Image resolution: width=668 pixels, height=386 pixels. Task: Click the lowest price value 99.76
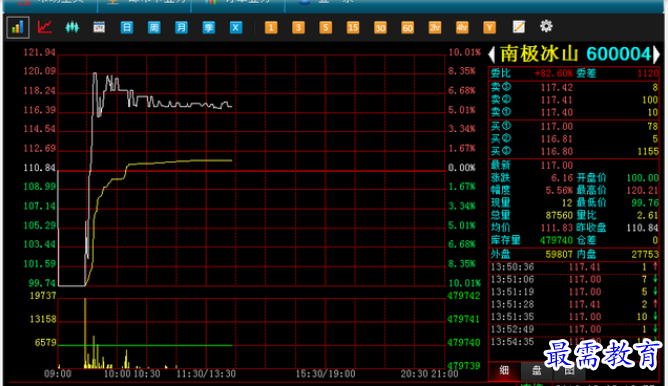[645, 203]
